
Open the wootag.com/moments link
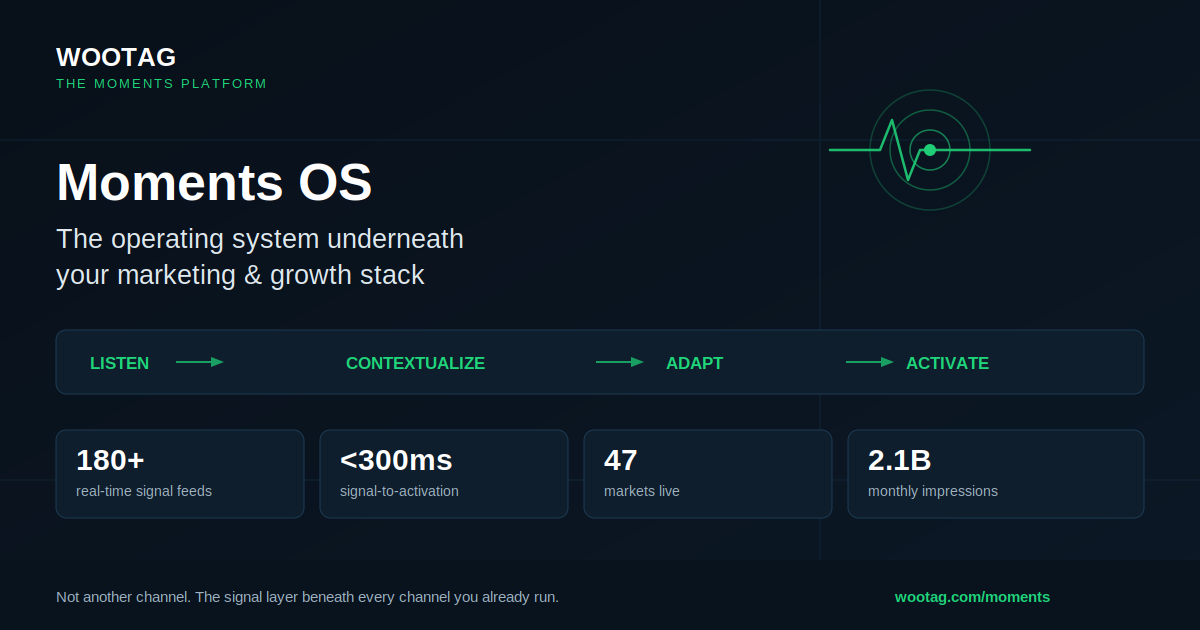pos(972,597)
